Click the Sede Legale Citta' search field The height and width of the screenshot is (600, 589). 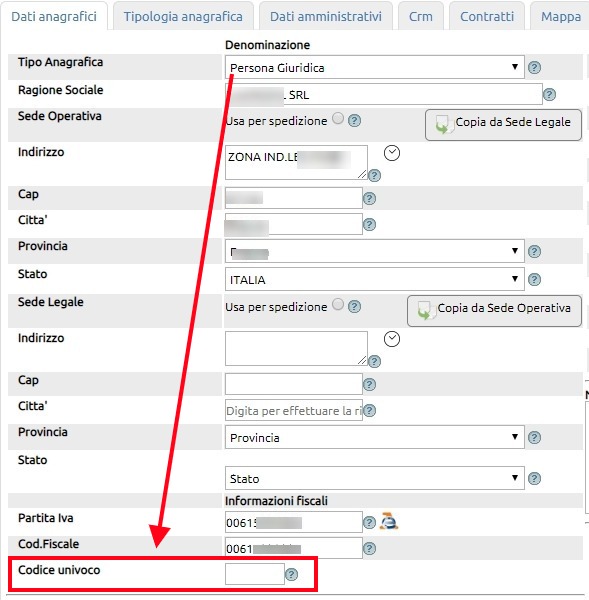point(294,411)
